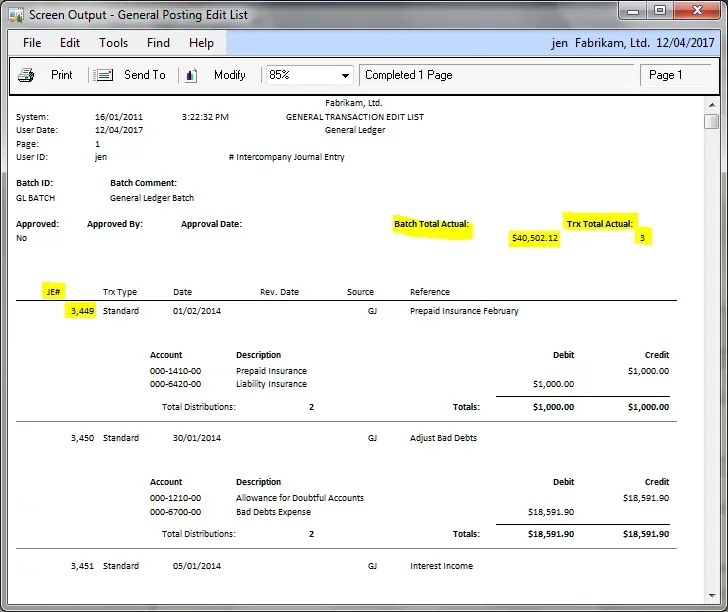Screen dimensions: 728x612
Task: Click the vertical scrollbar thumb
Action: click(711, 122)
